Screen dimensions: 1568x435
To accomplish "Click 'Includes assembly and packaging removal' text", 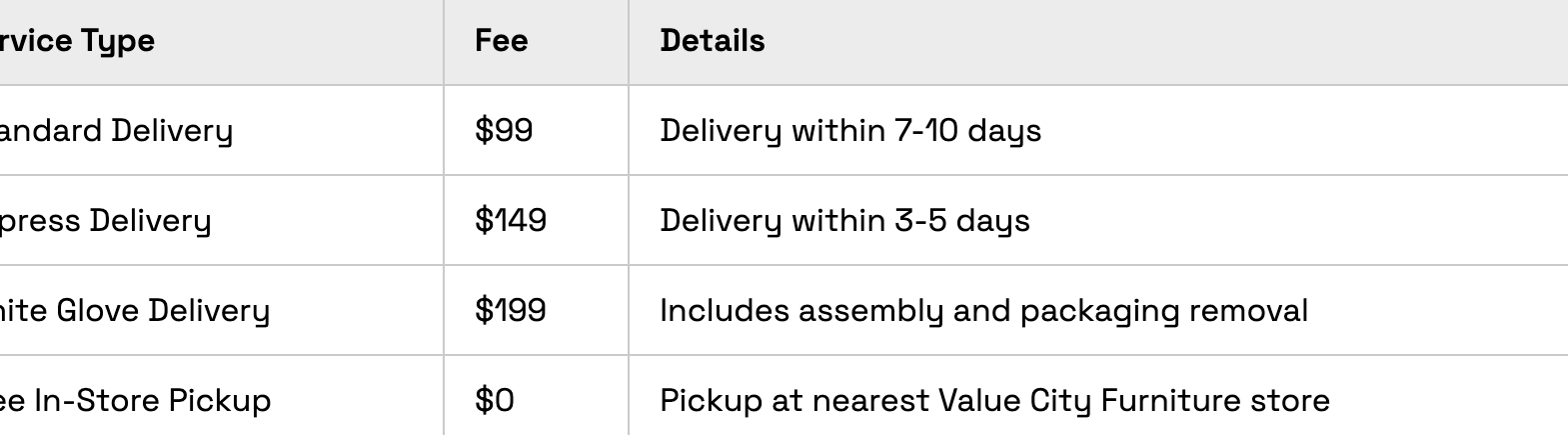I will click(983, 311).
